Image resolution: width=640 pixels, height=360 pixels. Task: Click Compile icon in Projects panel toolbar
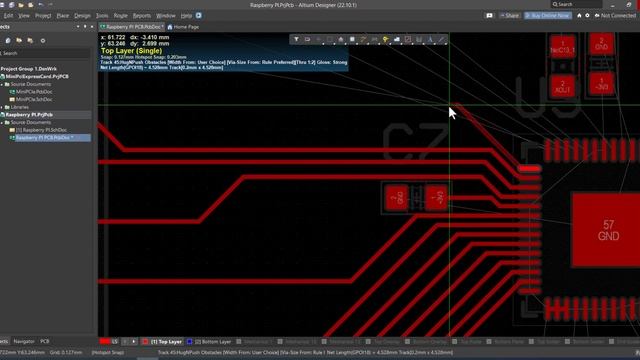pos(8,40)
